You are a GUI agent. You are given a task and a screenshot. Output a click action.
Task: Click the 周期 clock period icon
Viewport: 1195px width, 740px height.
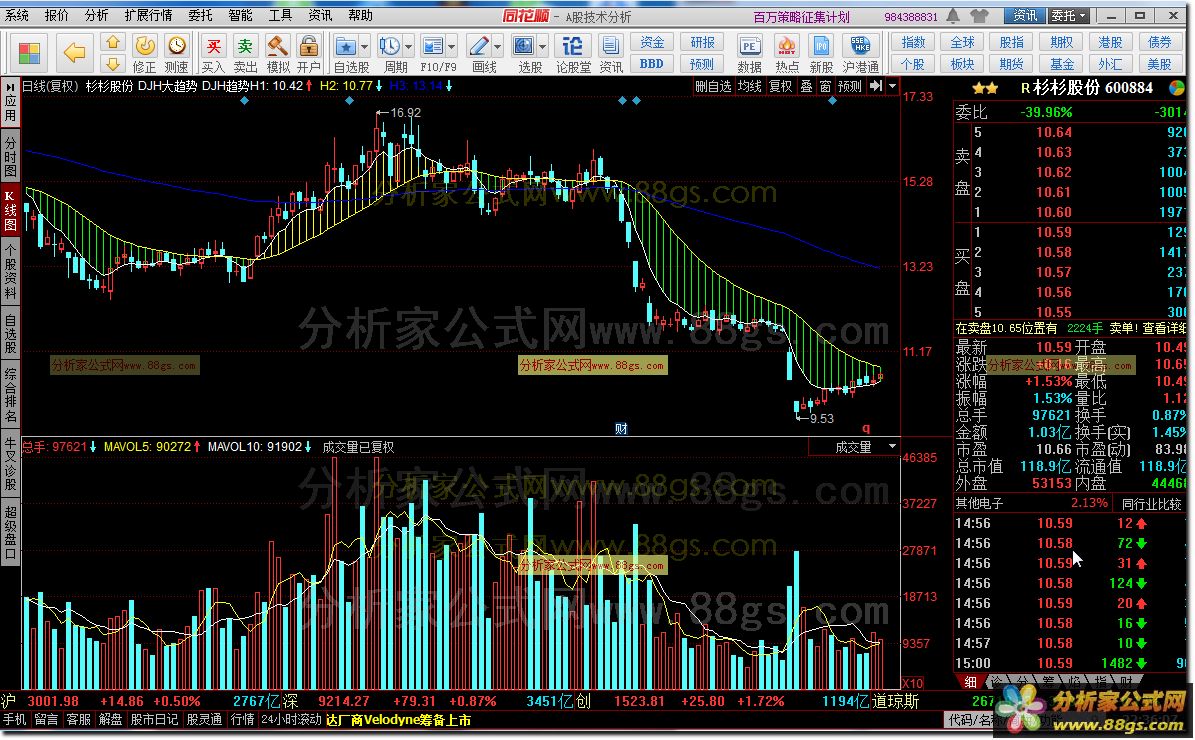tap(389, 47)
